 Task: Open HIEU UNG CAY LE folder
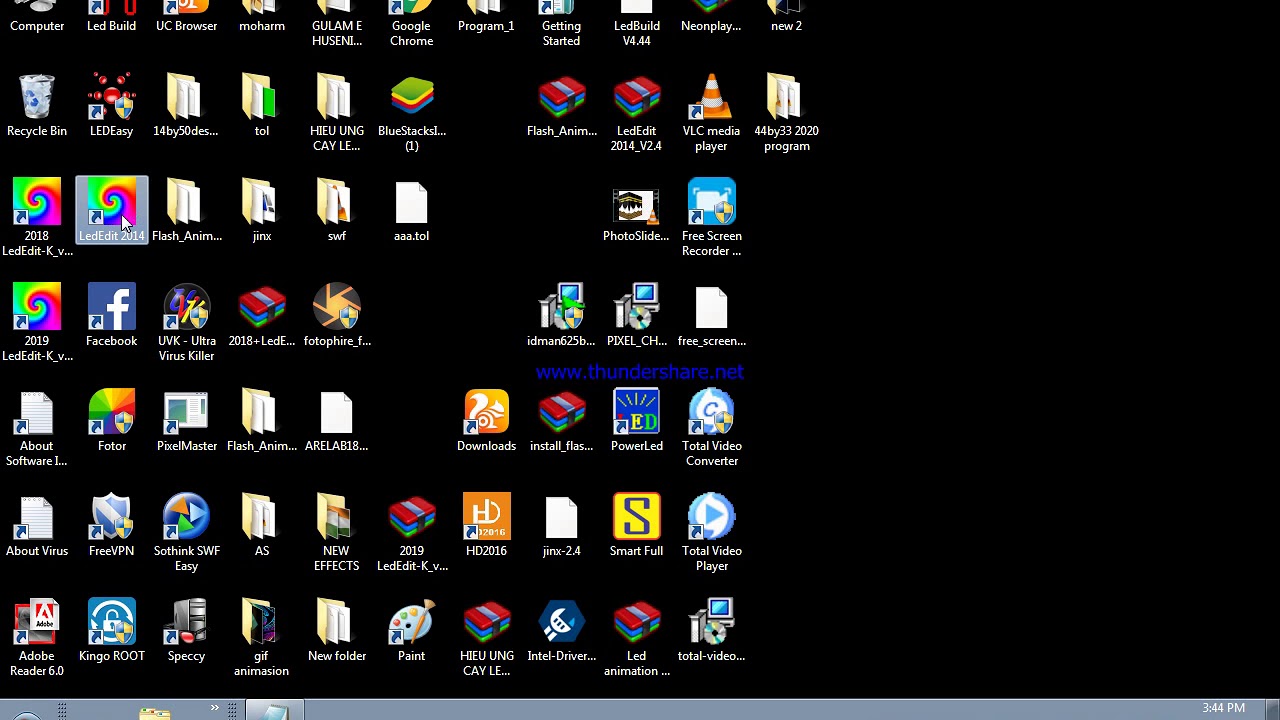[337, 112]
